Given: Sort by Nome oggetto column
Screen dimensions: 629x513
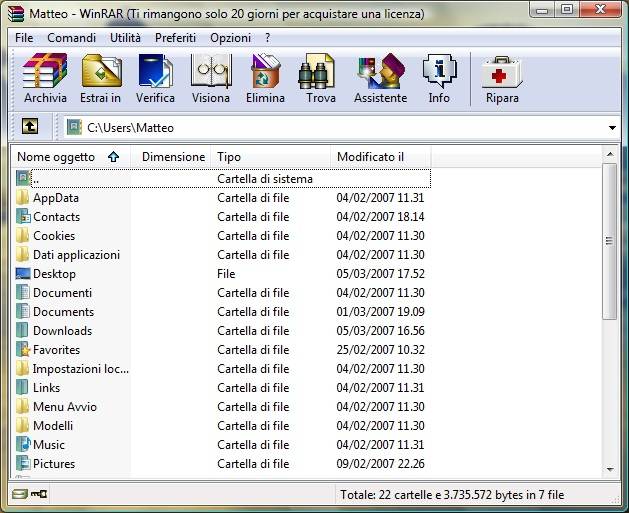Looking at the screenshot, I should [x=70, y=157].
